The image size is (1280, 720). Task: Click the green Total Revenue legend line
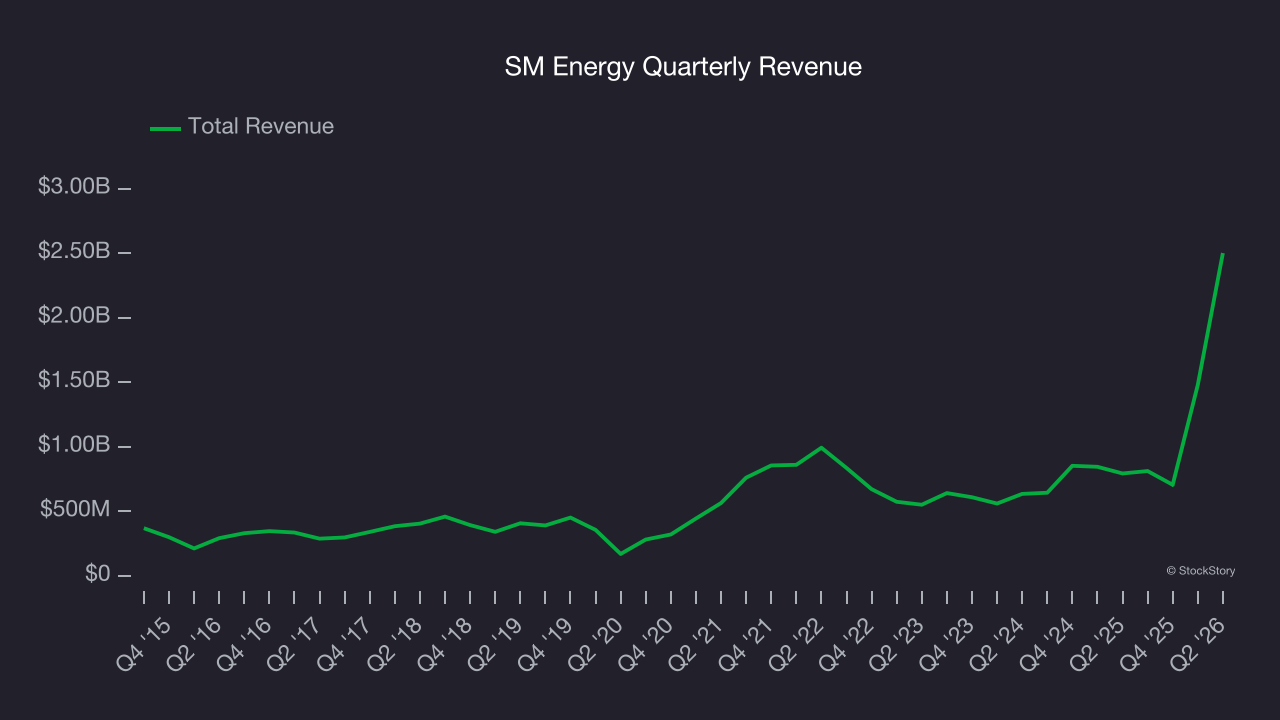click(165, 128)
